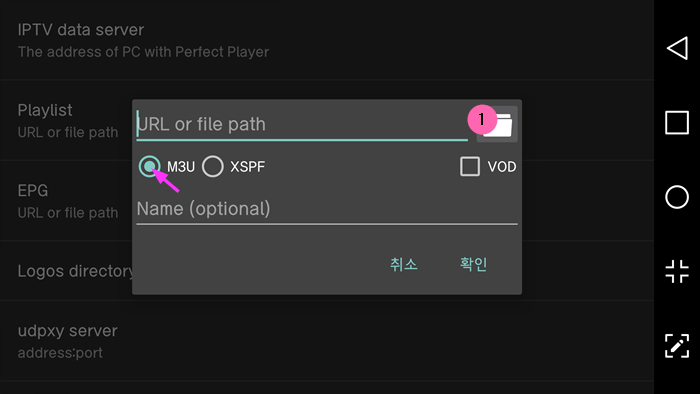700x394 pixels.
Task: Click the collapse inward-arrows icon
Action: coord(677,271)
